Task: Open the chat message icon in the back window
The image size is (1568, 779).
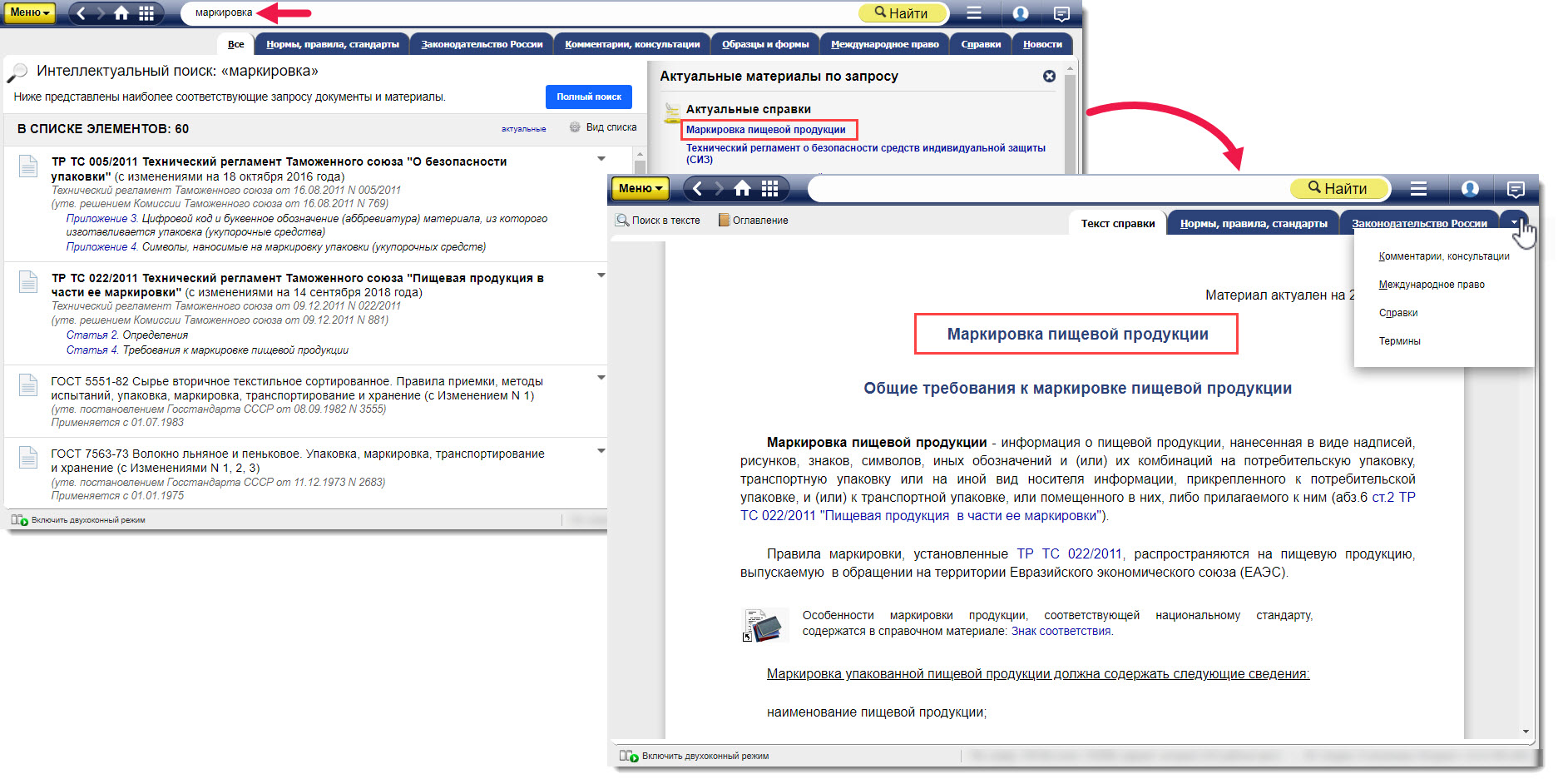Action: [1061, 13]
